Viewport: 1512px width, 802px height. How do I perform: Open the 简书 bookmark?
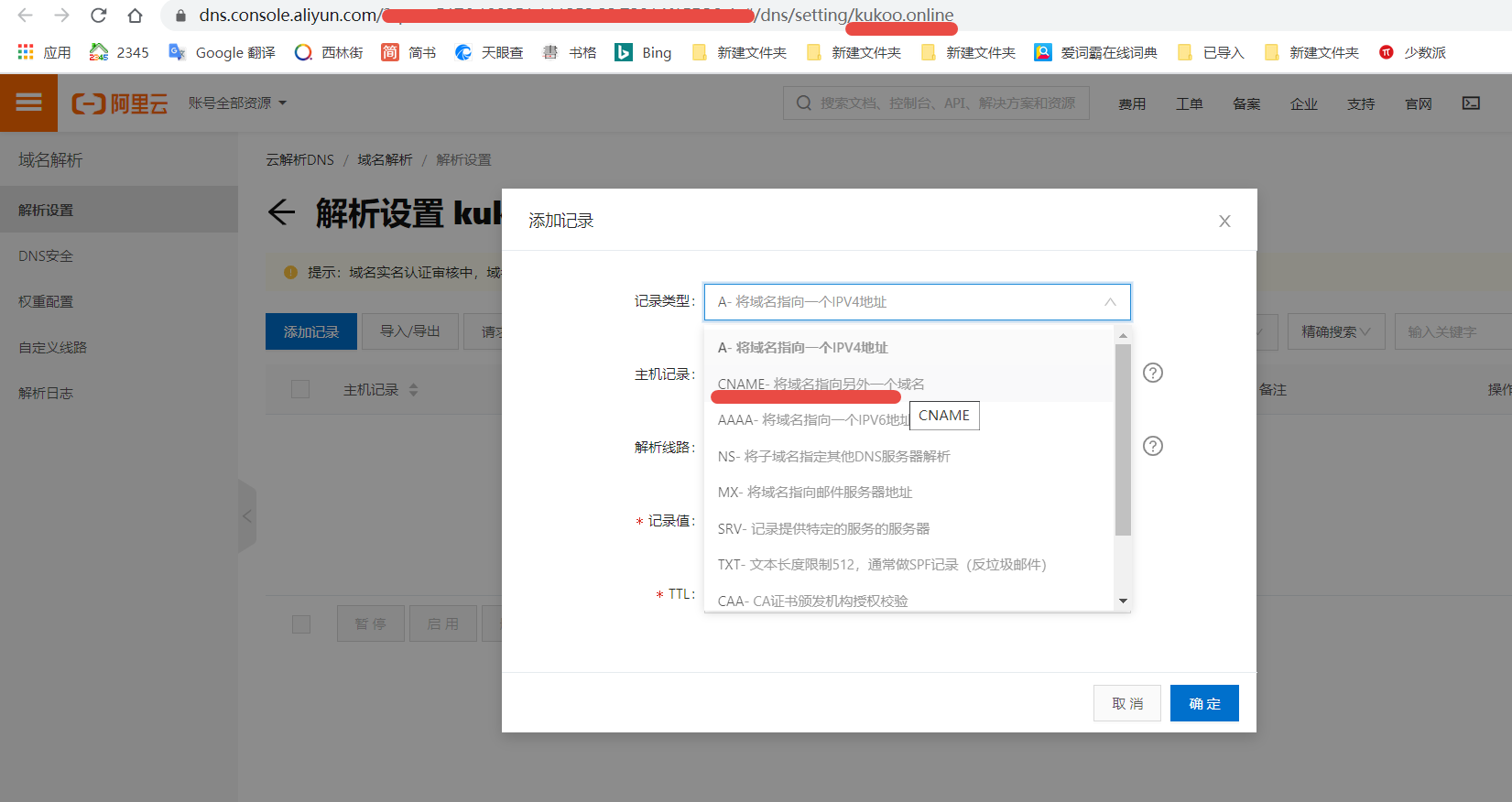pyautogui.click(x=408, y=52)
